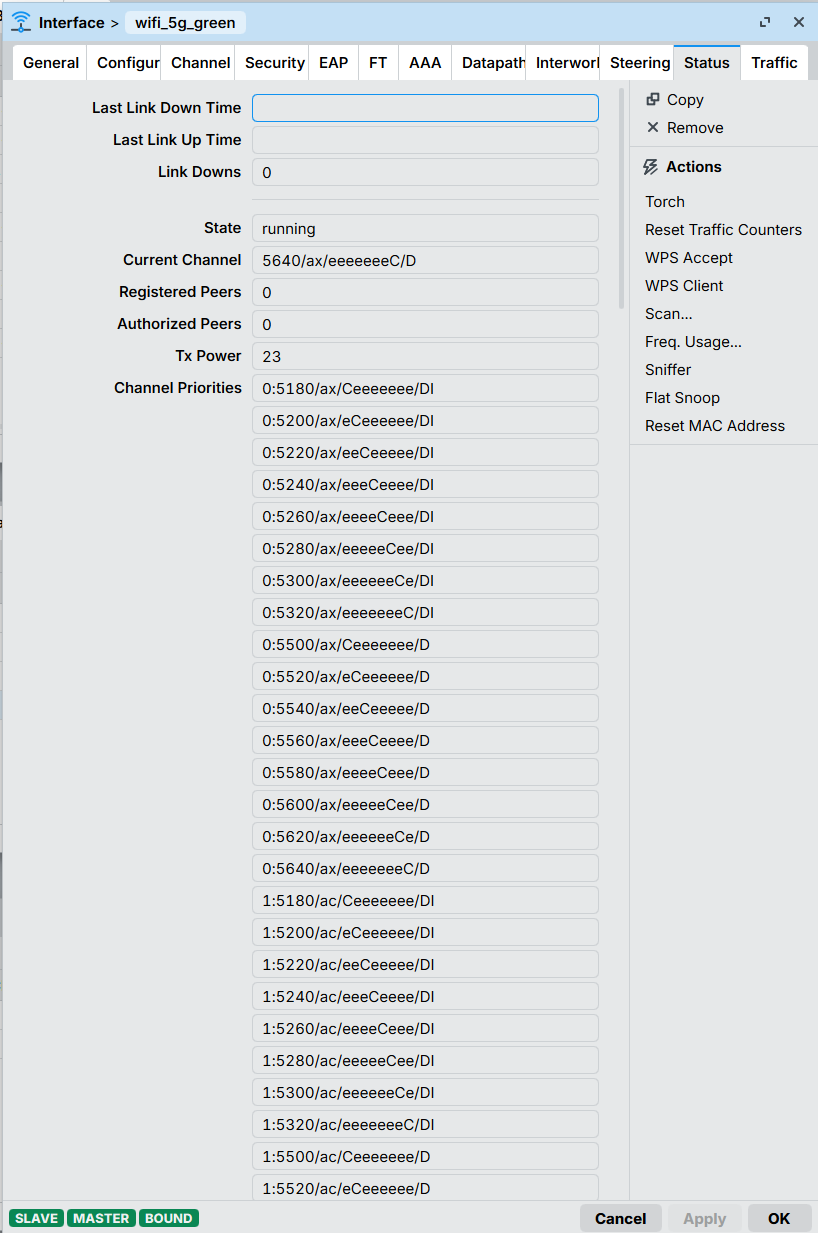Run the Torch action
818x1233 pixels.
pyautogui.click(x=665, y=201)
